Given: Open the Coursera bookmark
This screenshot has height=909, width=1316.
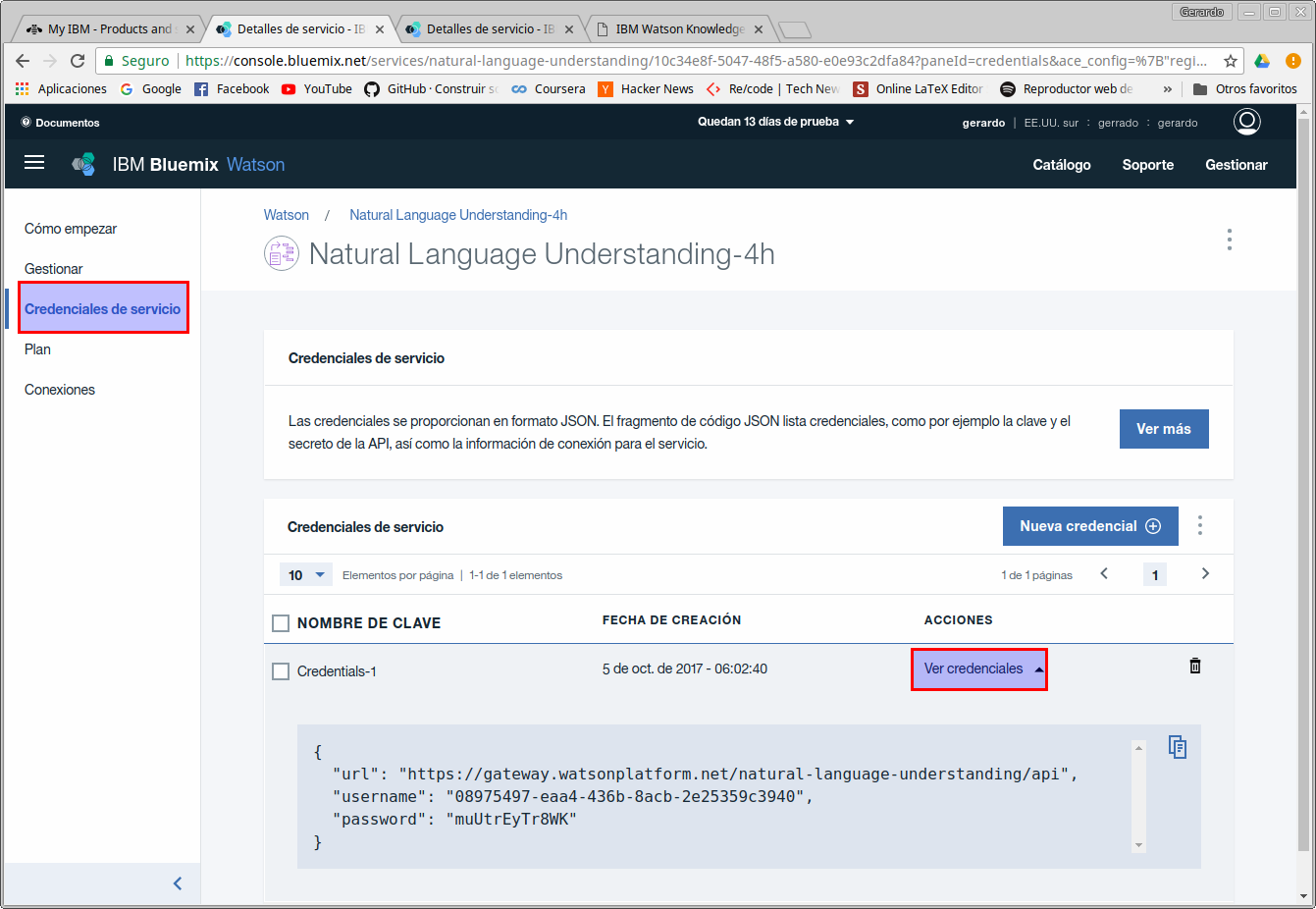Looking at the screenshot, I should tap(549, 88).
